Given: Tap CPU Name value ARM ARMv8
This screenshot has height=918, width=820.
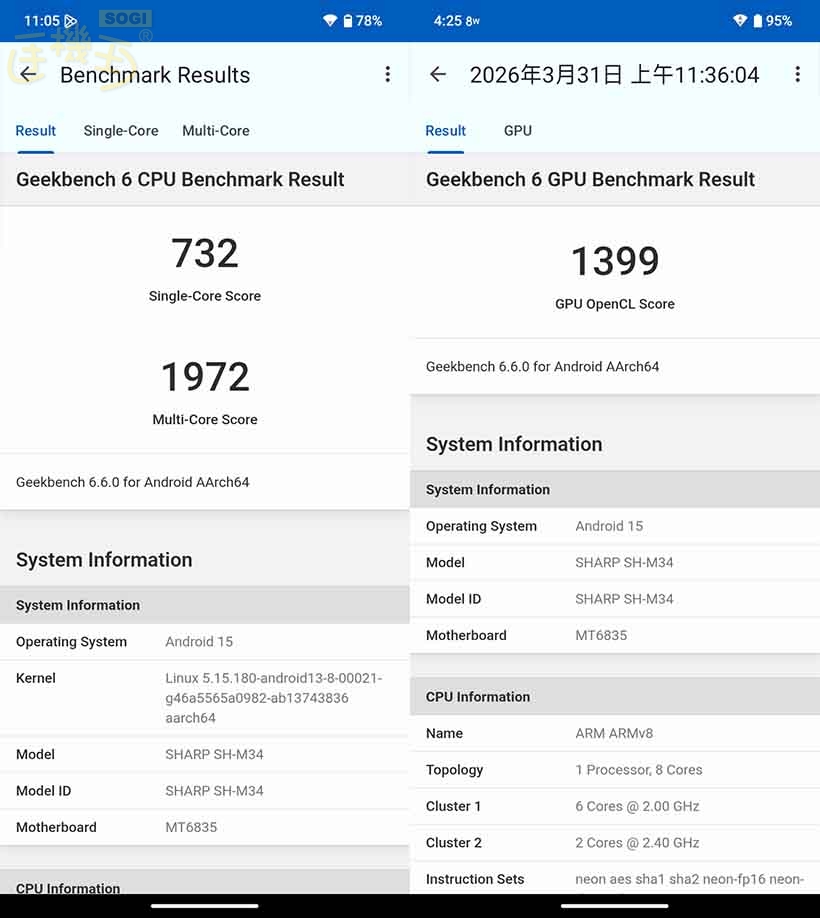Looking at the screenshot, I should (614, 734).
